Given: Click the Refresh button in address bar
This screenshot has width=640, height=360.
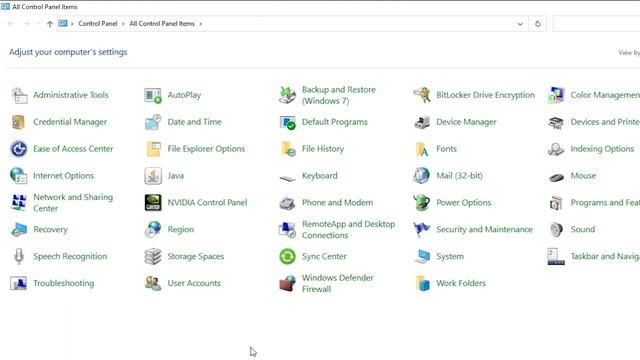Looking at the screenshot, I should pyautogui.click(x=538, y=24).
